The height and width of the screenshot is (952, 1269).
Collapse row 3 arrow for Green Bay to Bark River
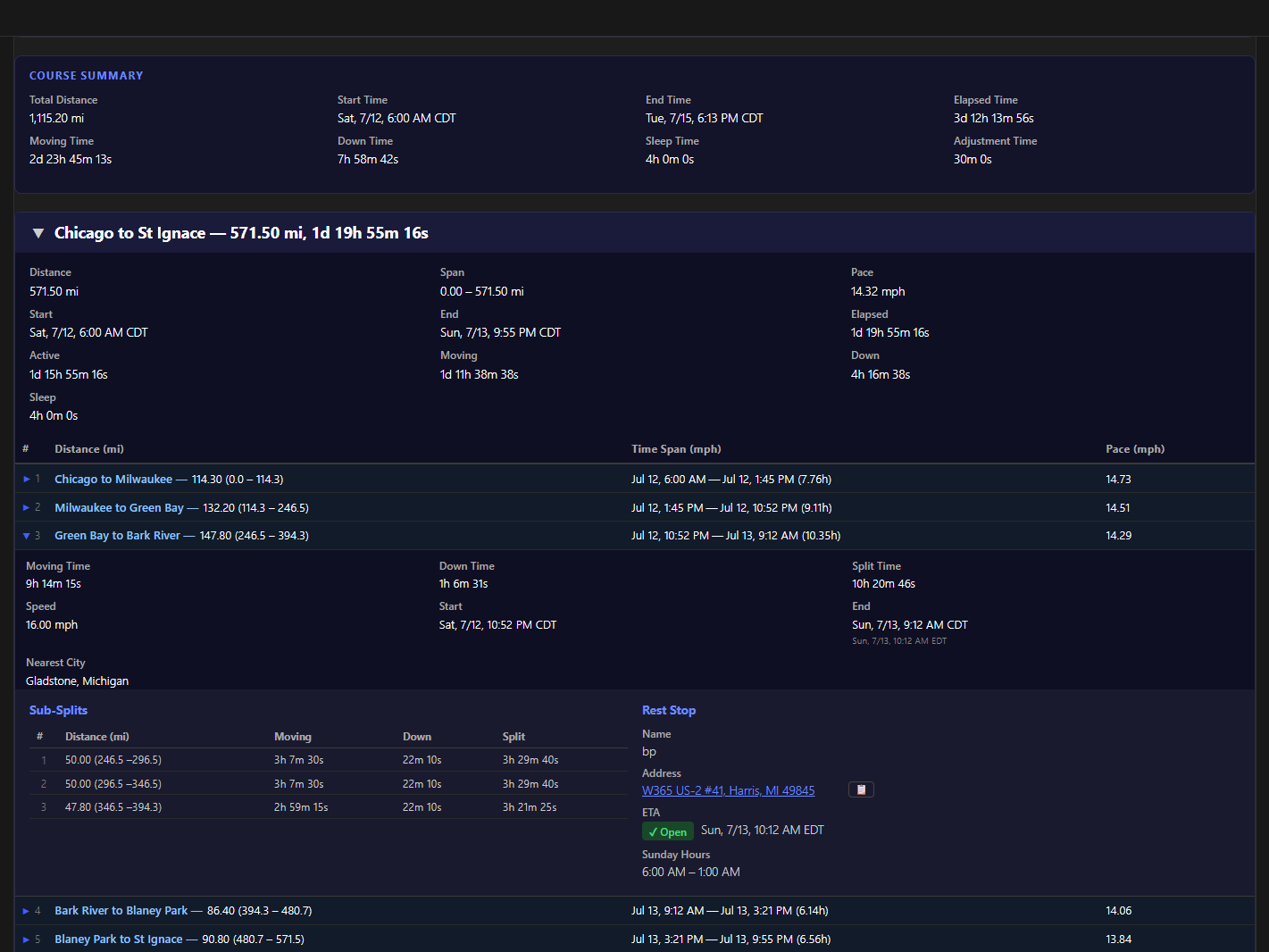point(27,536)
